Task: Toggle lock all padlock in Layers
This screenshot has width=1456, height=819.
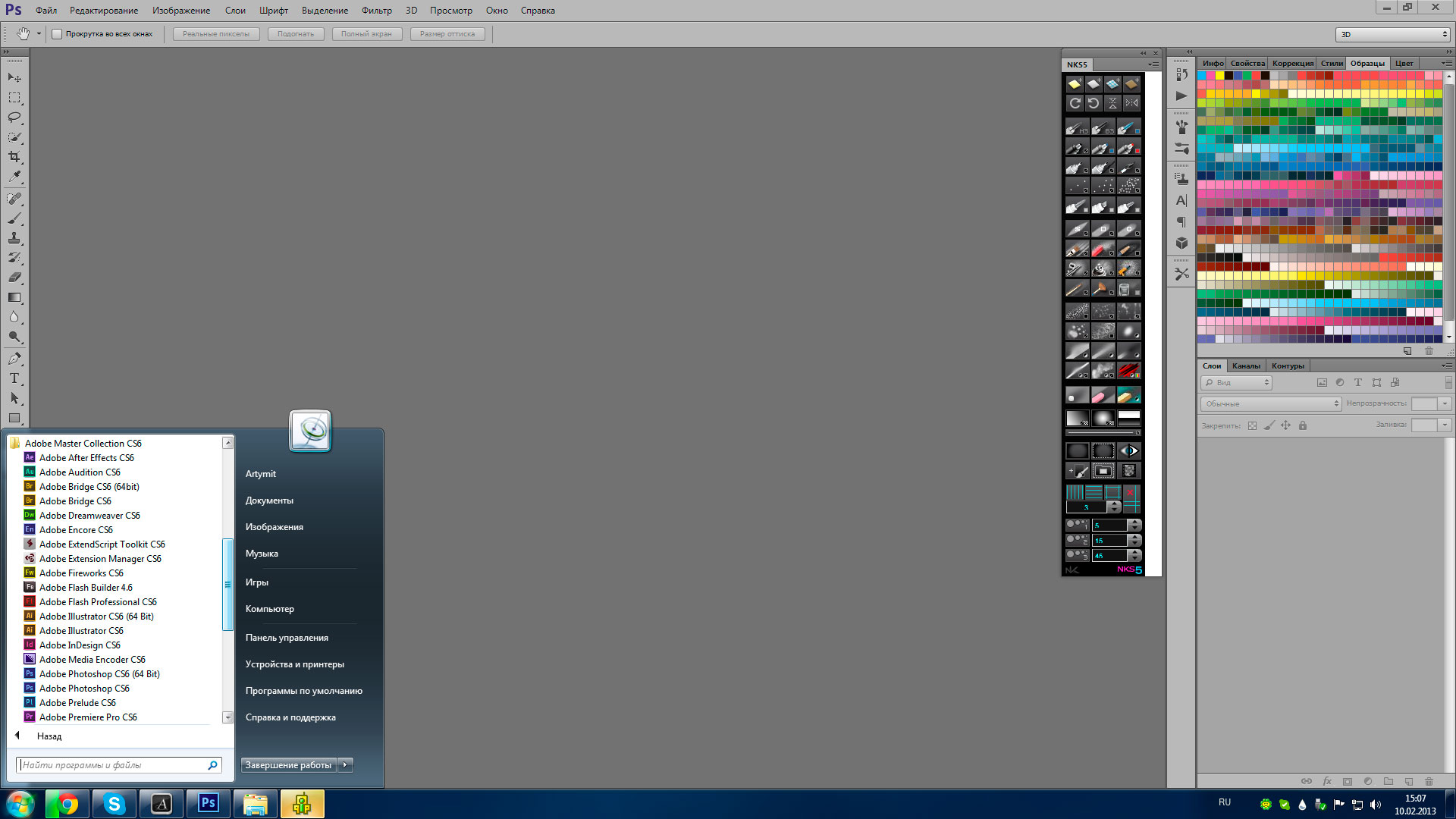Action: [x=1303, y=425]
